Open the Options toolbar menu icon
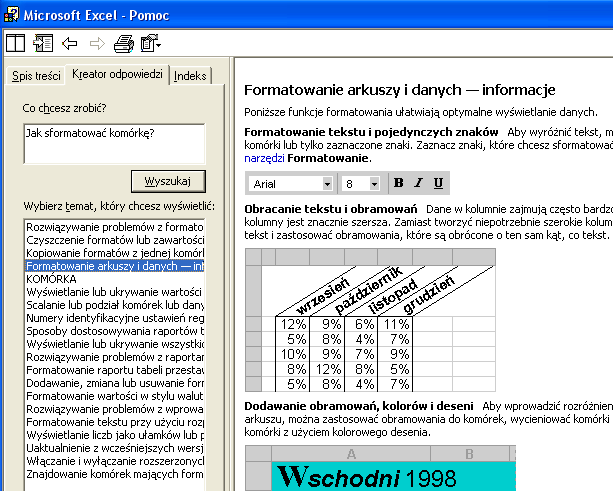 (151, 43)
